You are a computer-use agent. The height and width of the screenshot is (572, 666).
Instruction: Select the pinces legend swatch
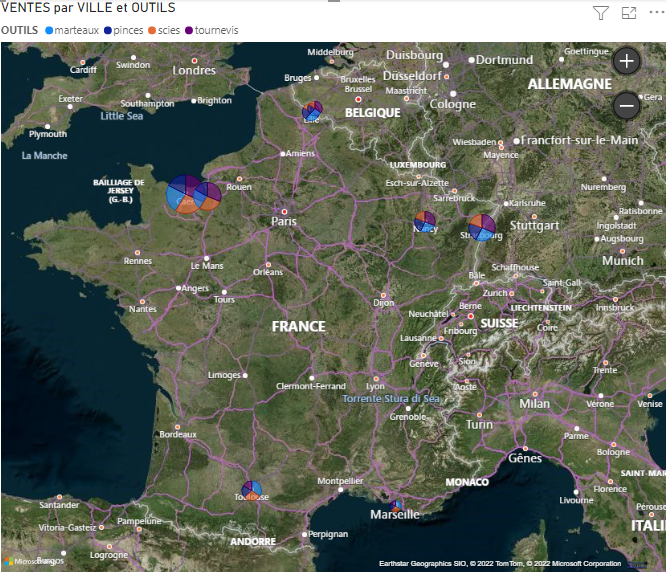[x=107, y=31]
